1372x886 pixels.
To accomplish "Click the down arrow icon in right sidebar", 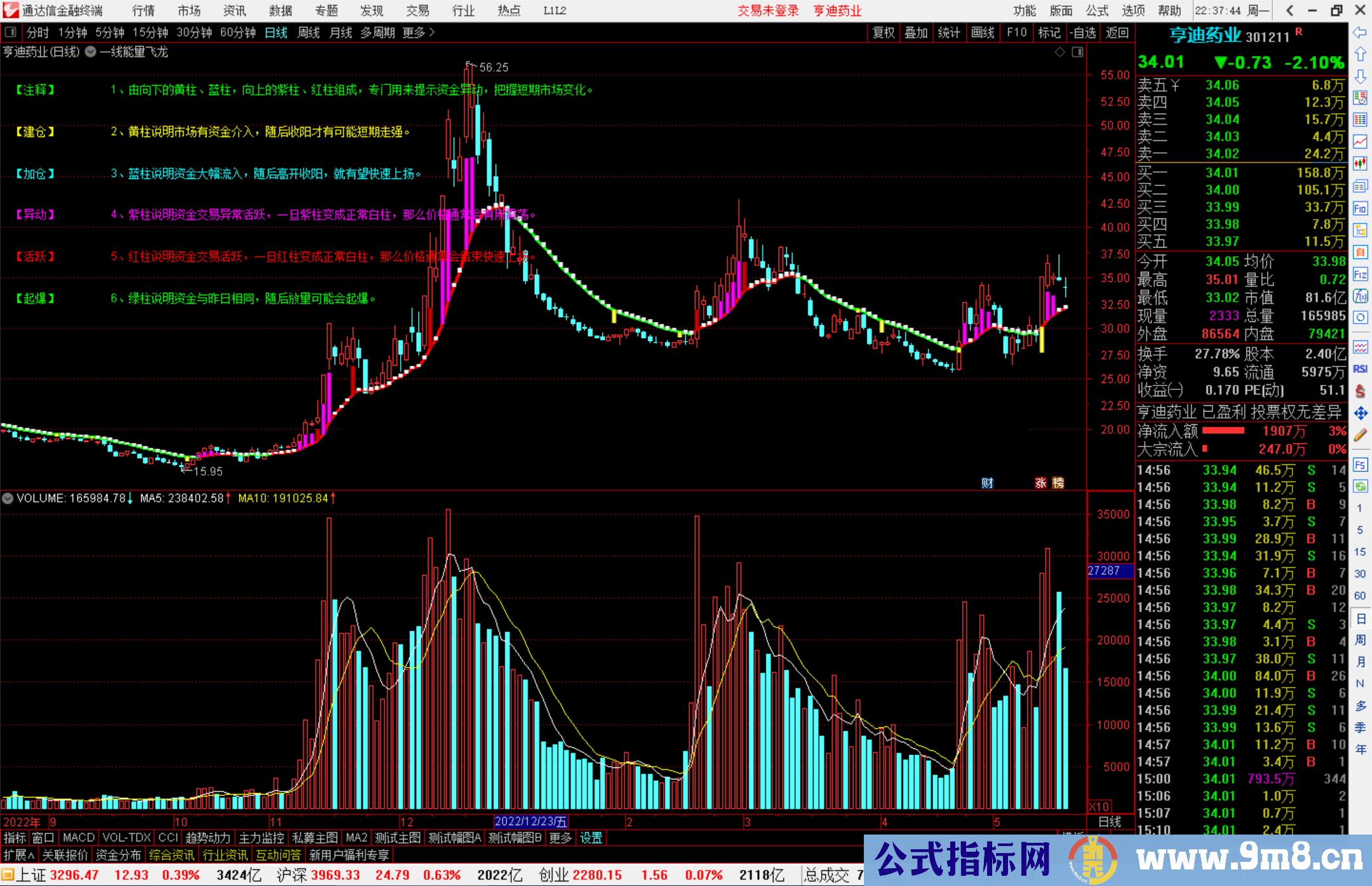I will 1360,76.
